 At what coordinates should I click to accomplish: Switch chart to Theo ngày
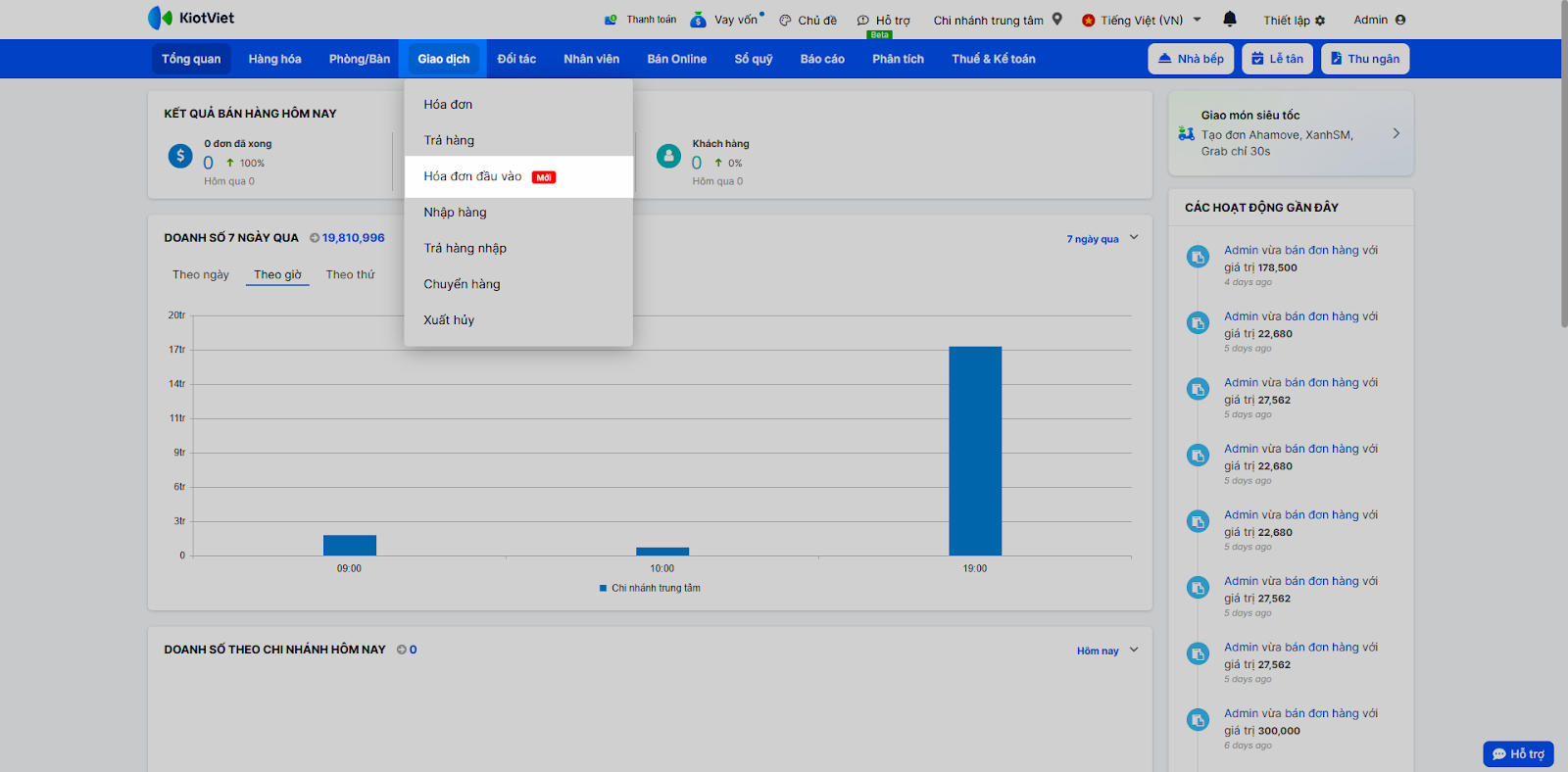tap(201, 275)
